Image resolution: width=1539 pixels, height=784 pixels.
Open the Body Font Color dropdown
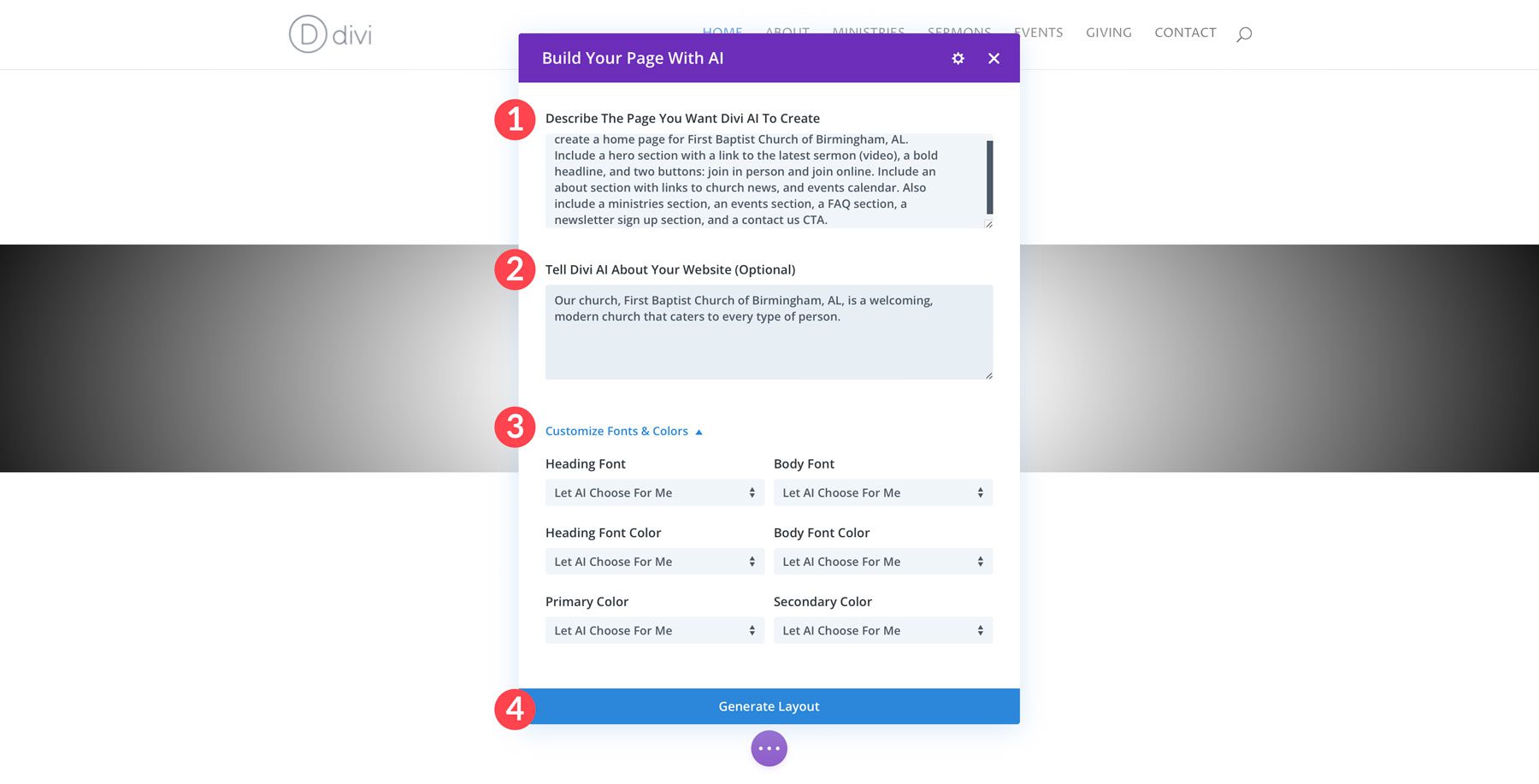882,562
